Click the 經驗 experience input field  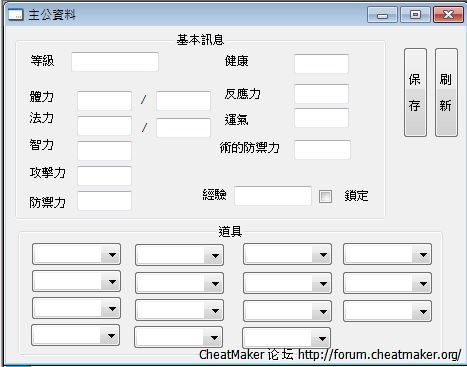pyautogui.click(x=273, y=196)
